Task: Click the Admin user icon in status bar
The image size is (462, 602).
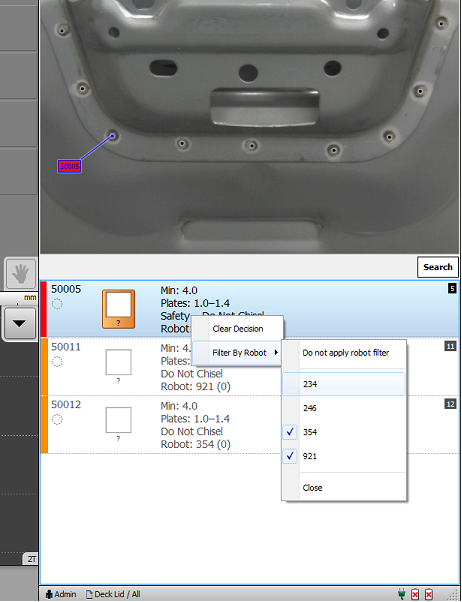Action: point(49,594)
